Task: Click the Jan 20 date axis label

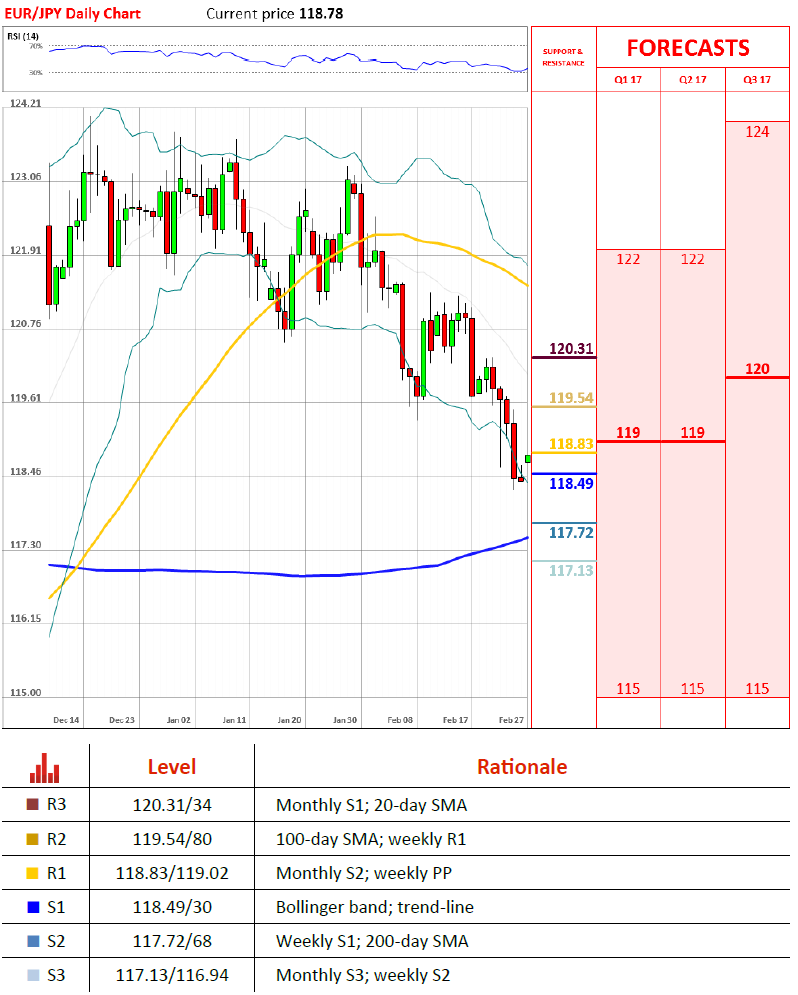Action: [x=289, y=720]
